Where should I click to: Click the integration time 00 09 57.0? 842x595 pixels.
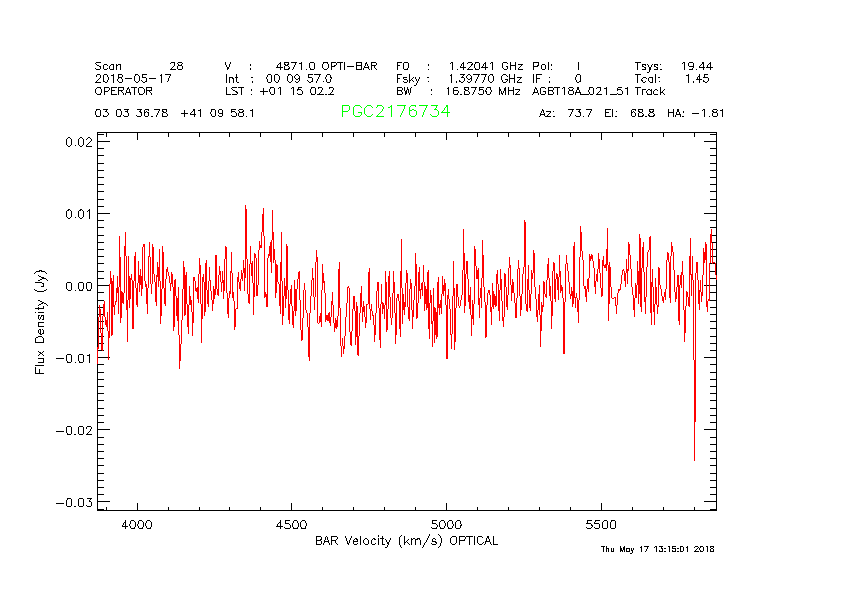click(x=298, y=78)
